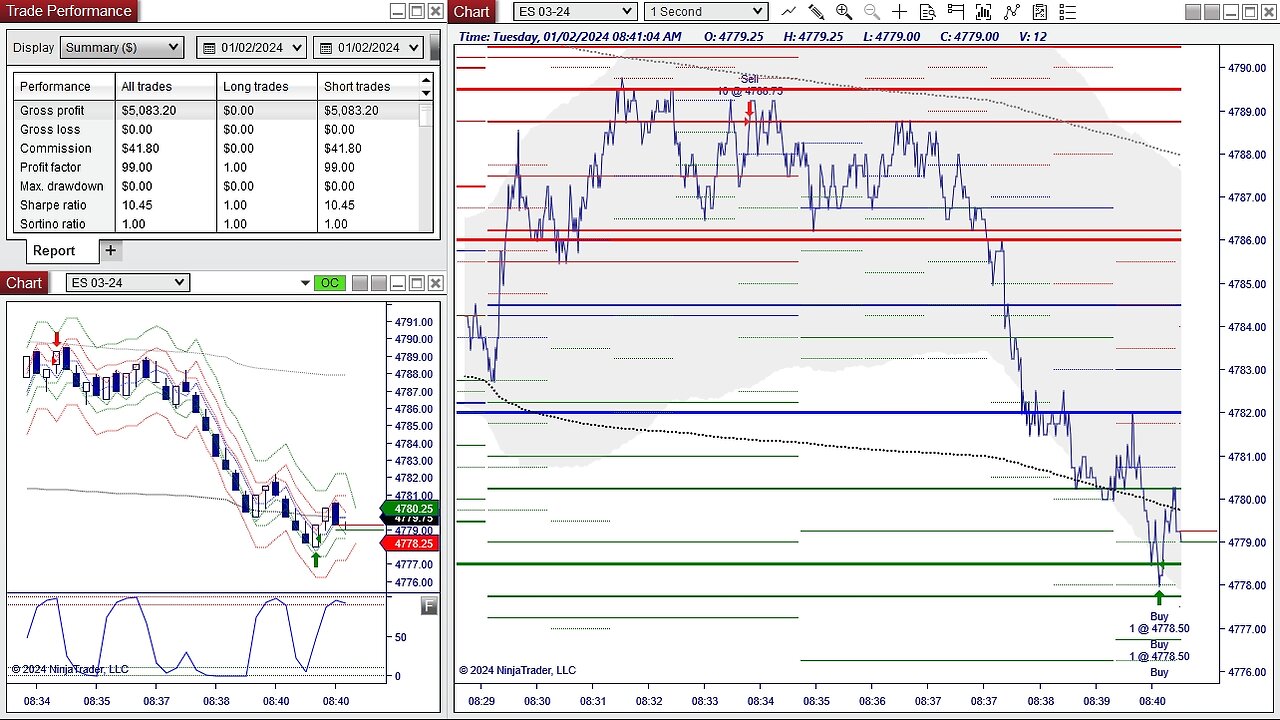Select the Max. drawdown row label
This screenshot has width=1280, height=720.
pyautogui.click(x=62, y=187)
